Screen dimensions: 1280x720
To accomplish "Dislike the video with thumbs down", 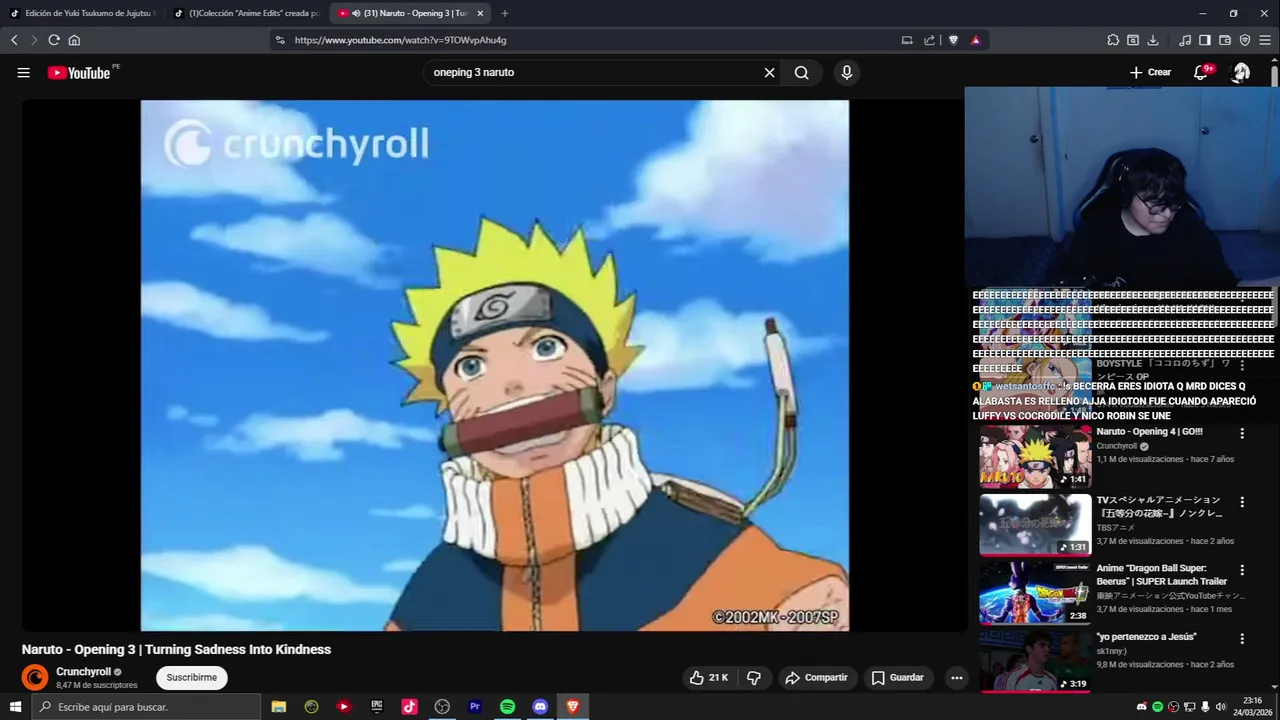I will (x=754, y=678).
